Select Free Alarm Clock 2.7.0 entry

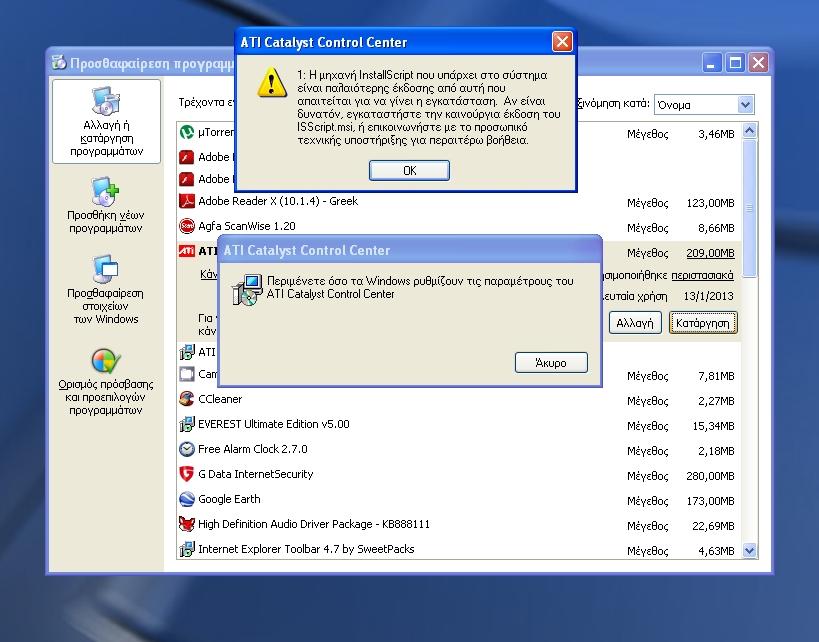(x=253, y=449)
